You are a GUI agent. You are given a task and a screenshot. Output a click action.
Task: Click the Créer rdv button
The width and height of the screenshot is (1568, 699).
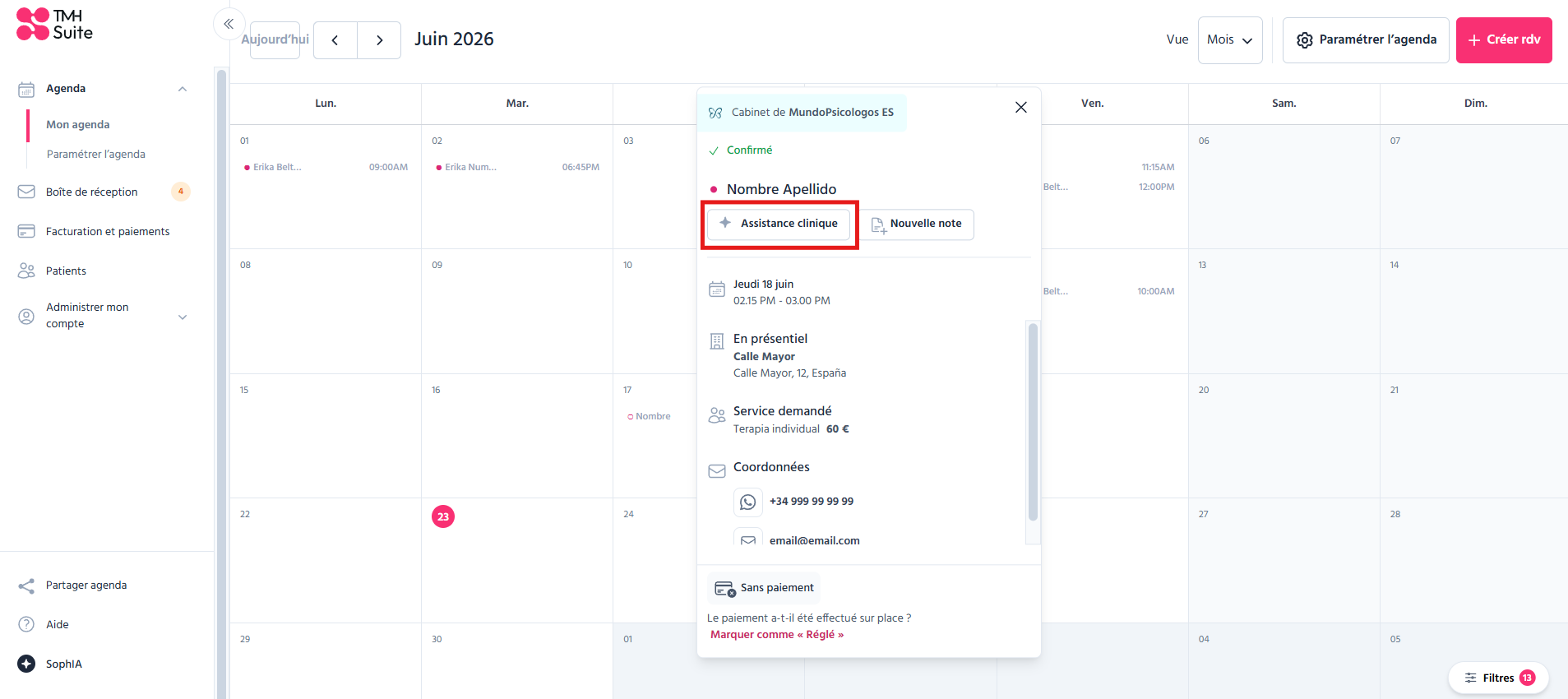tap(1504, 40)
